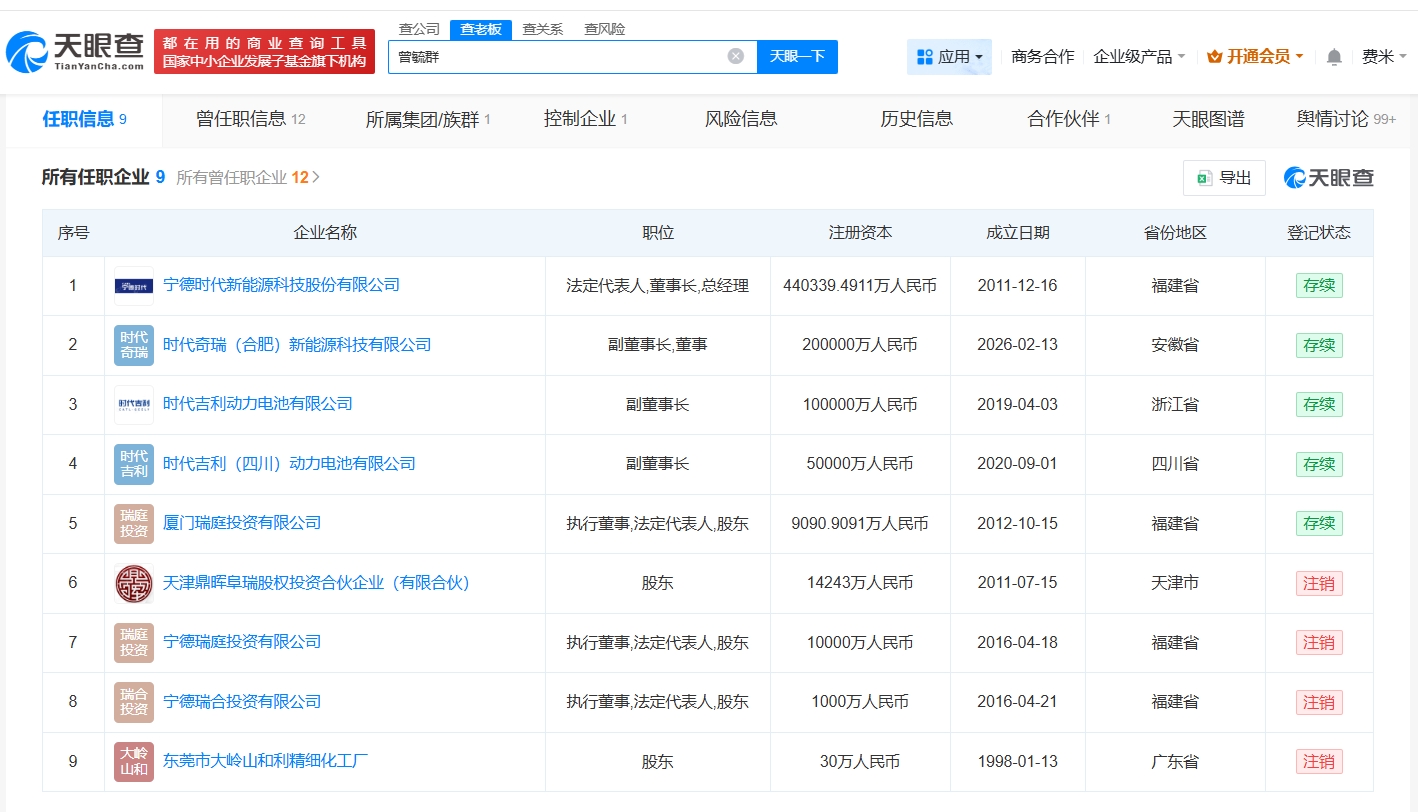The width and height of the screenshot is (1418, 812).
Task: Click the 时代吉利 logo in row 4
Action: 134,464
